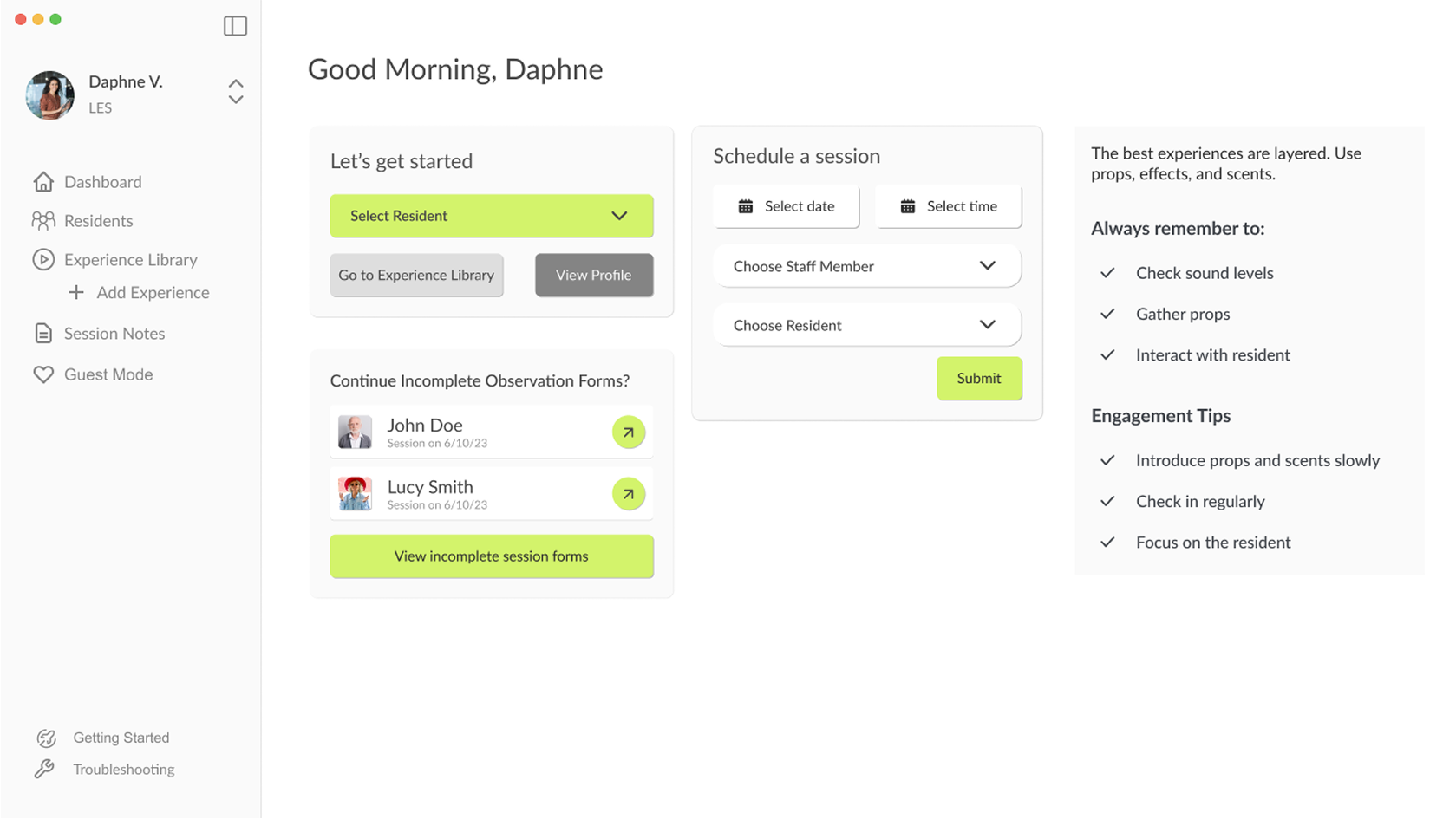Open the Select date calendar icon
Viewport: 1456px width, 819px height.
(x=744, y=206)
